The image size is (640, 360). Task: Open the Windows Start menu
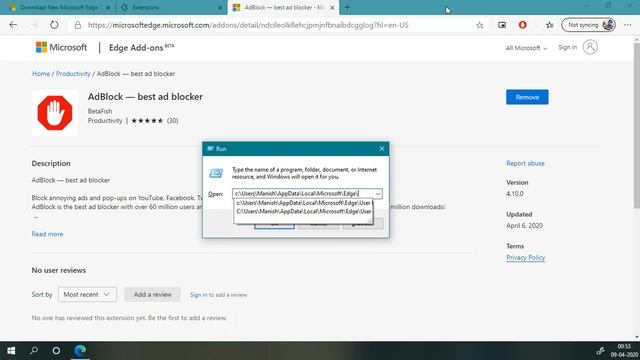pyautogui.click(x=11, y=351)
